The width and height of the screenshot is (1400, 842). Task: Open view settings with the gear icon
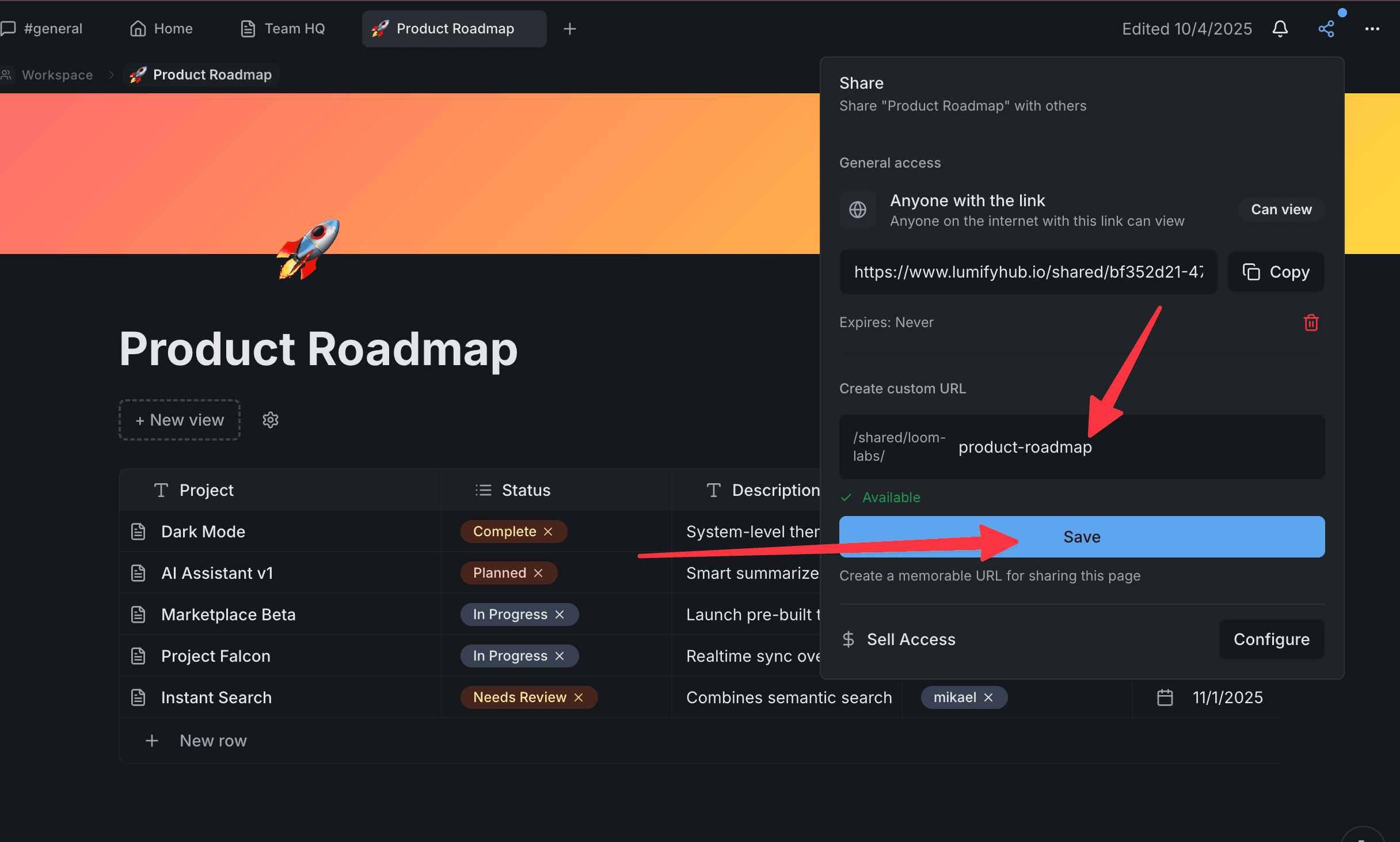[270, 420]
